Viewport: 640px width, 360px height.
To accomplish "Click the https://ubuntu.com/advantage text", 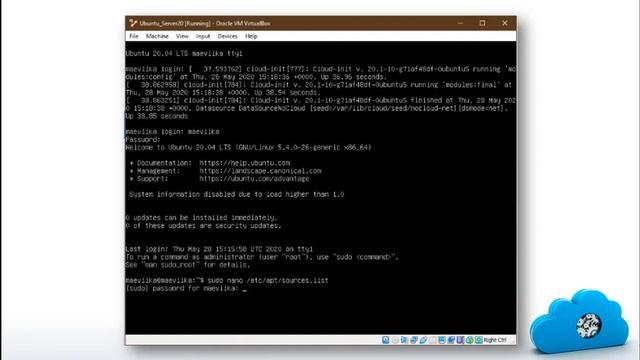I will click(254, 179).
